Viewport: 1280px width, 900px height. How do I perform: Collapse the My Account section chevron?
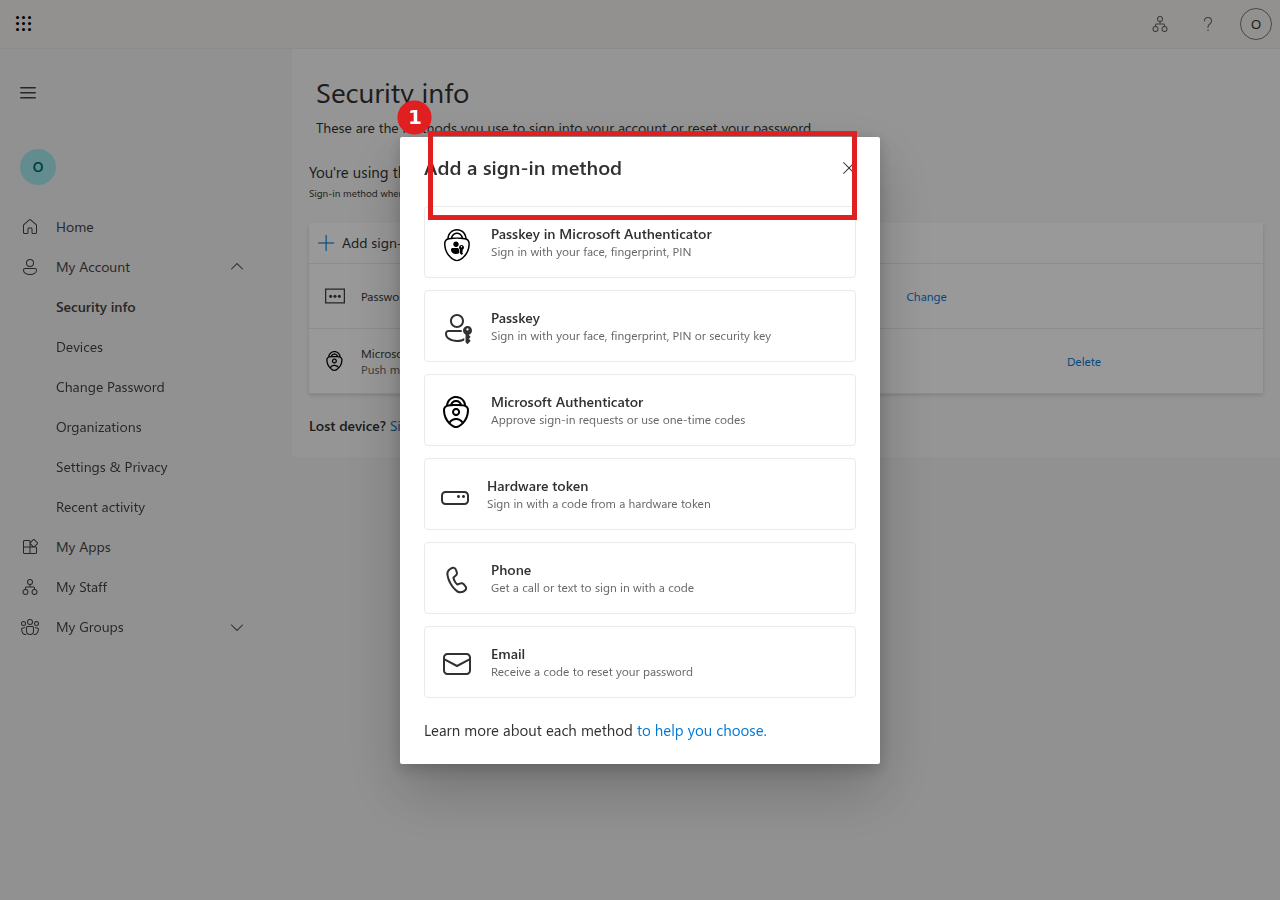[237, 266]
